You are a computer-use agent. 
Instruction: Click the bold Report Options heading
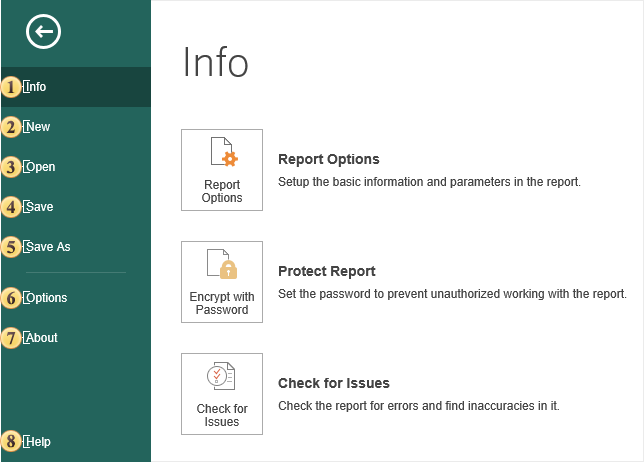pyautogui.click(x=328, y=159)
